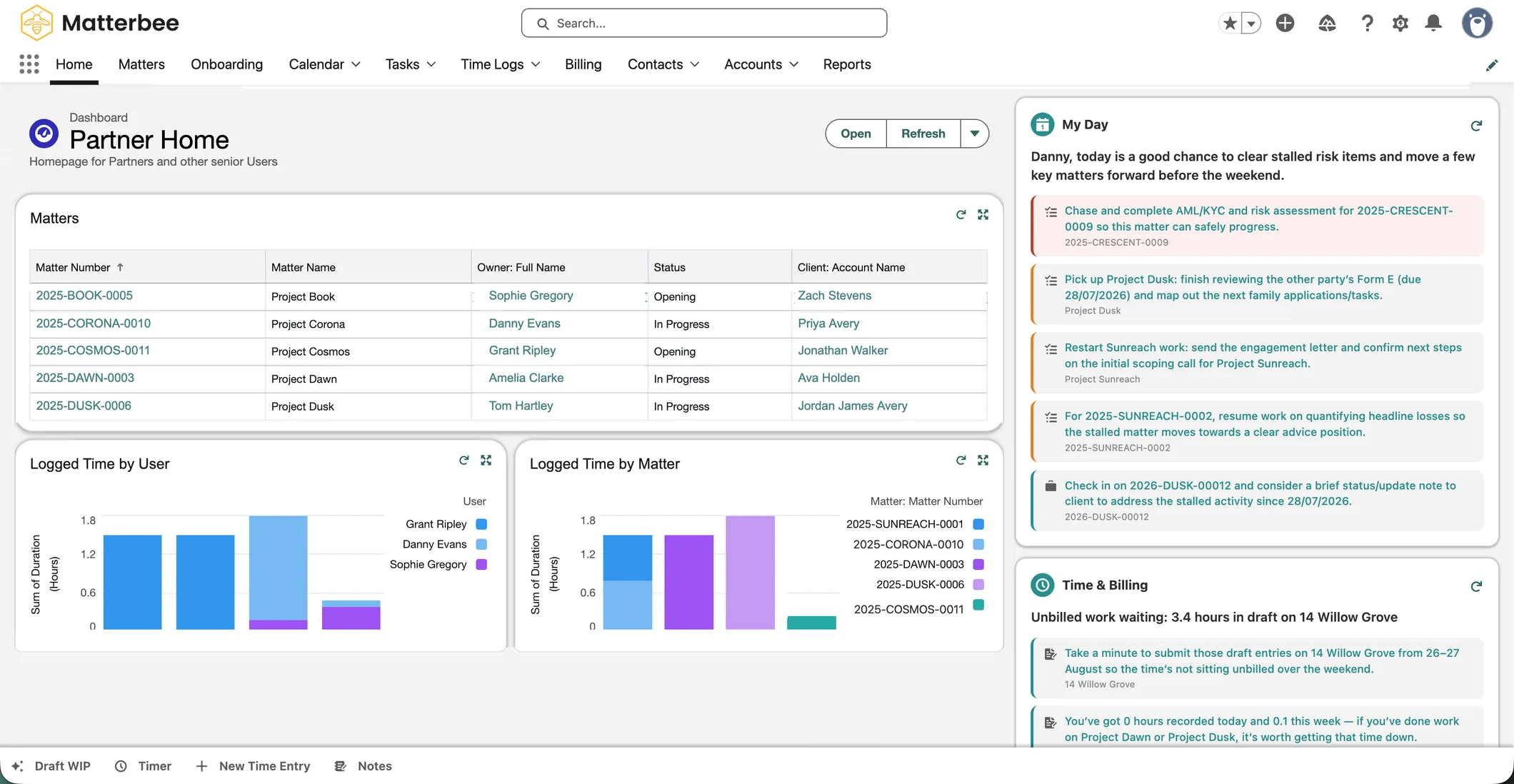Open the dashboard actions dropdown beside Refresh
The width and height of the screenshot is (1514, 784).
coord(975,134)
